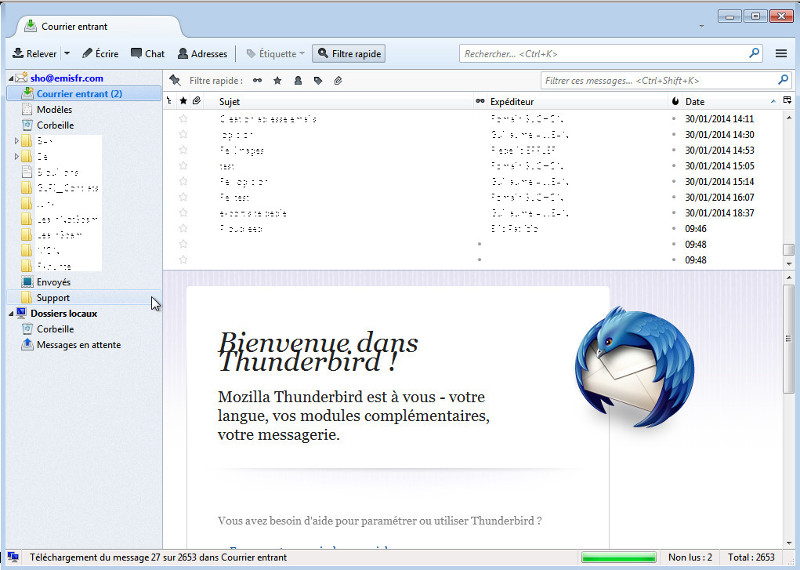Click the download progress bar in status bar
This screenshot has width=800, height=570.
(x=617, y=557)
